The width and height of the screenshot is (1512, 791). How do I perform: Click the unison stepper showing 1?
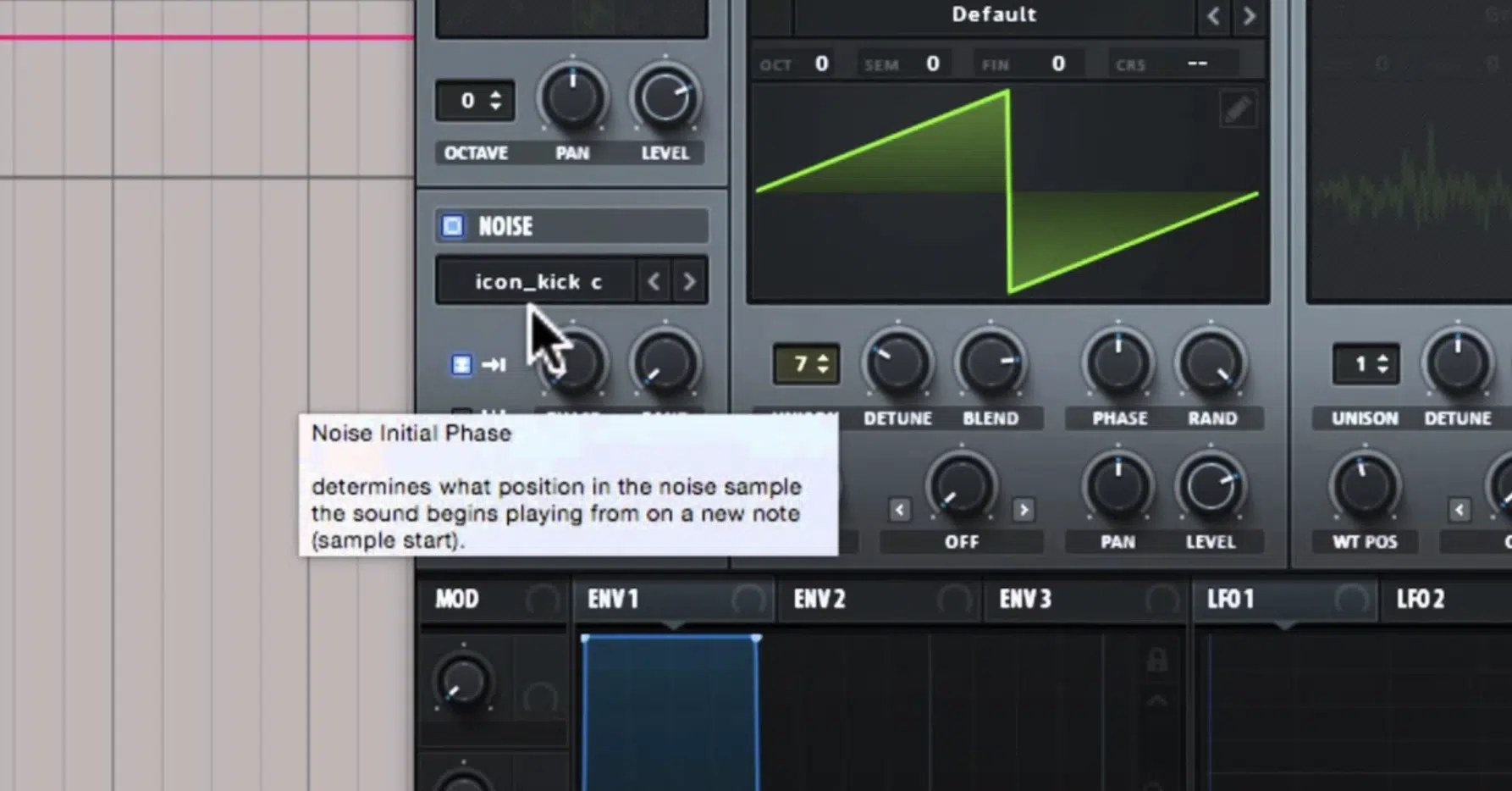[x=1366, y=364]
